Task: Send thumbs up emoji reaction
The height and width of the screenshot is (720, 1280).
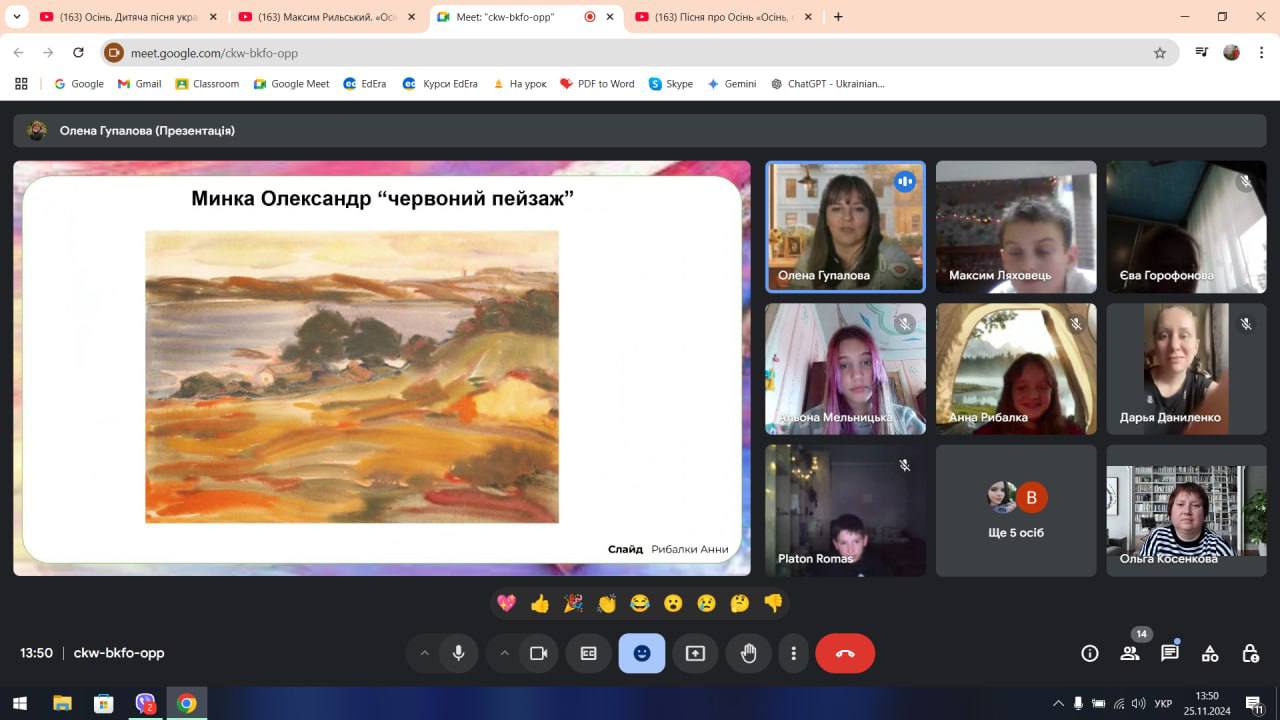Action: 540,604
